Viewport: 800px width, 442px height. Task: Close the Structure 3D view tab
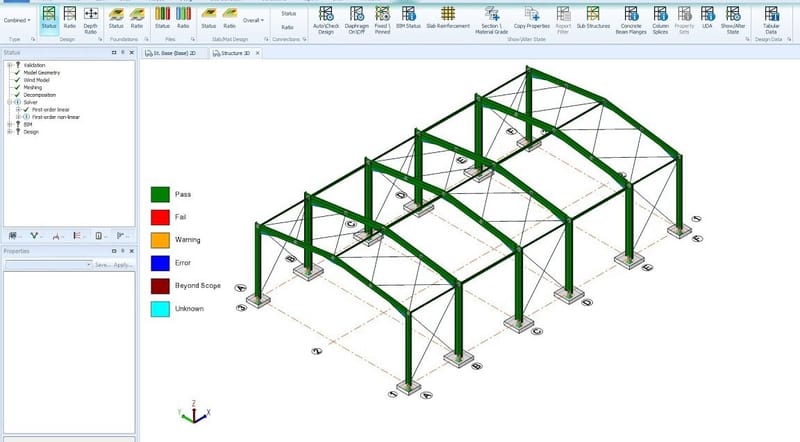(258, 53)
